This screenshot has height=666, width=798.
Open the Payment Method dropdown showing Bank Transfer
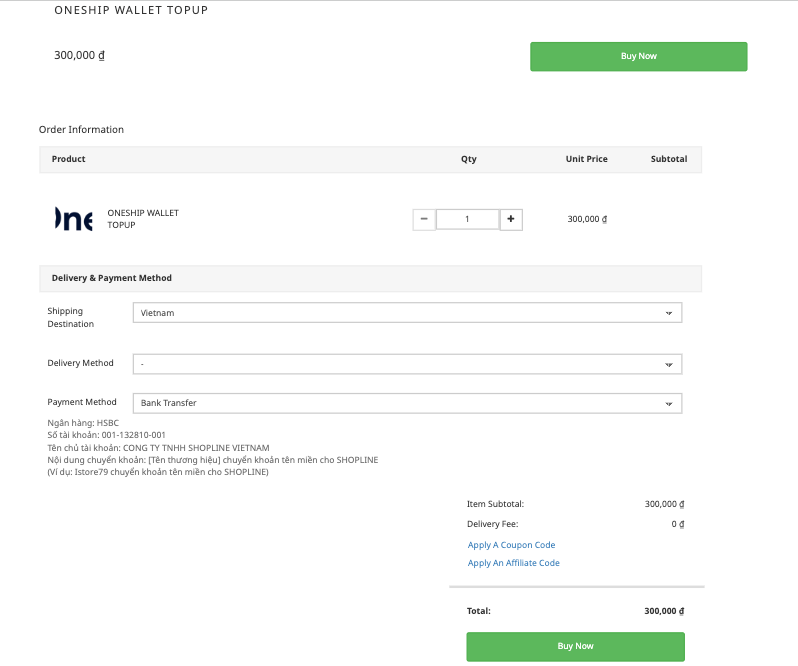[x=407, y=403]
